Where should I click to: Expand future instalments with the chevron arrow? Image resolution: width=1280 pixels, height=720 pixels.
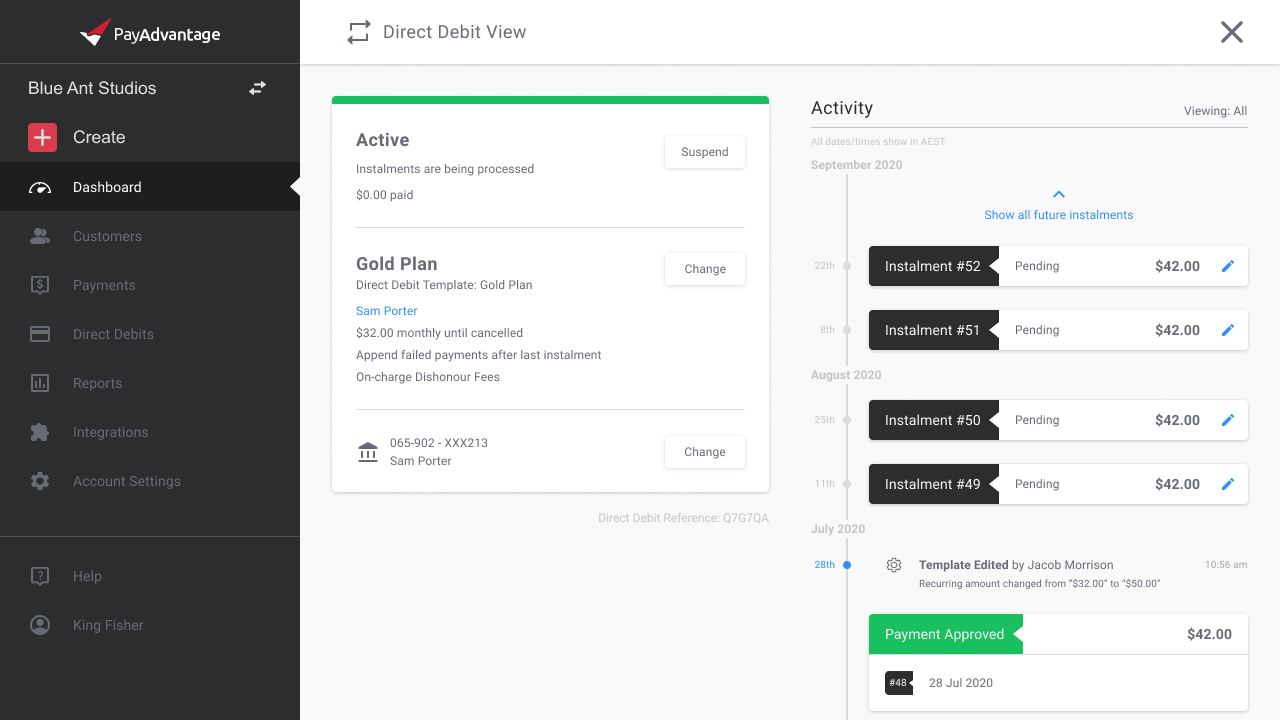1059,195
